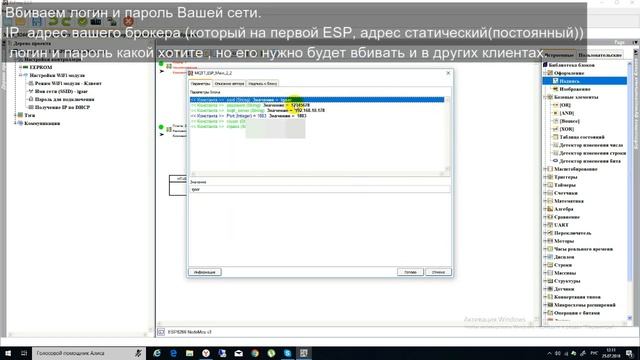Select the Датчики category

[564, 289]
